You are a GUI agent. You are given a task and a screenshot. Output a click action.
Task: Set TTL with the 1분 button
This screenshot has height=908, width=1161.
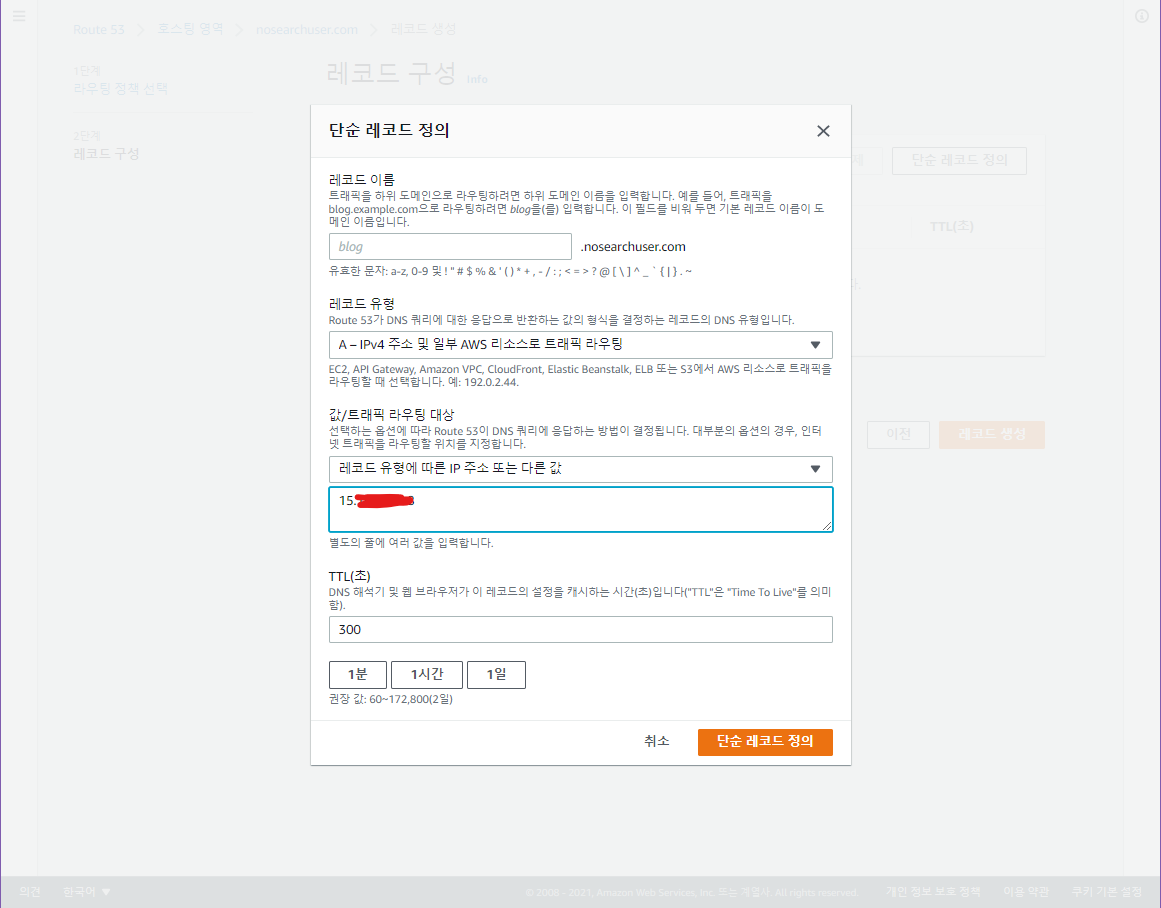click(x=358, y=675)
